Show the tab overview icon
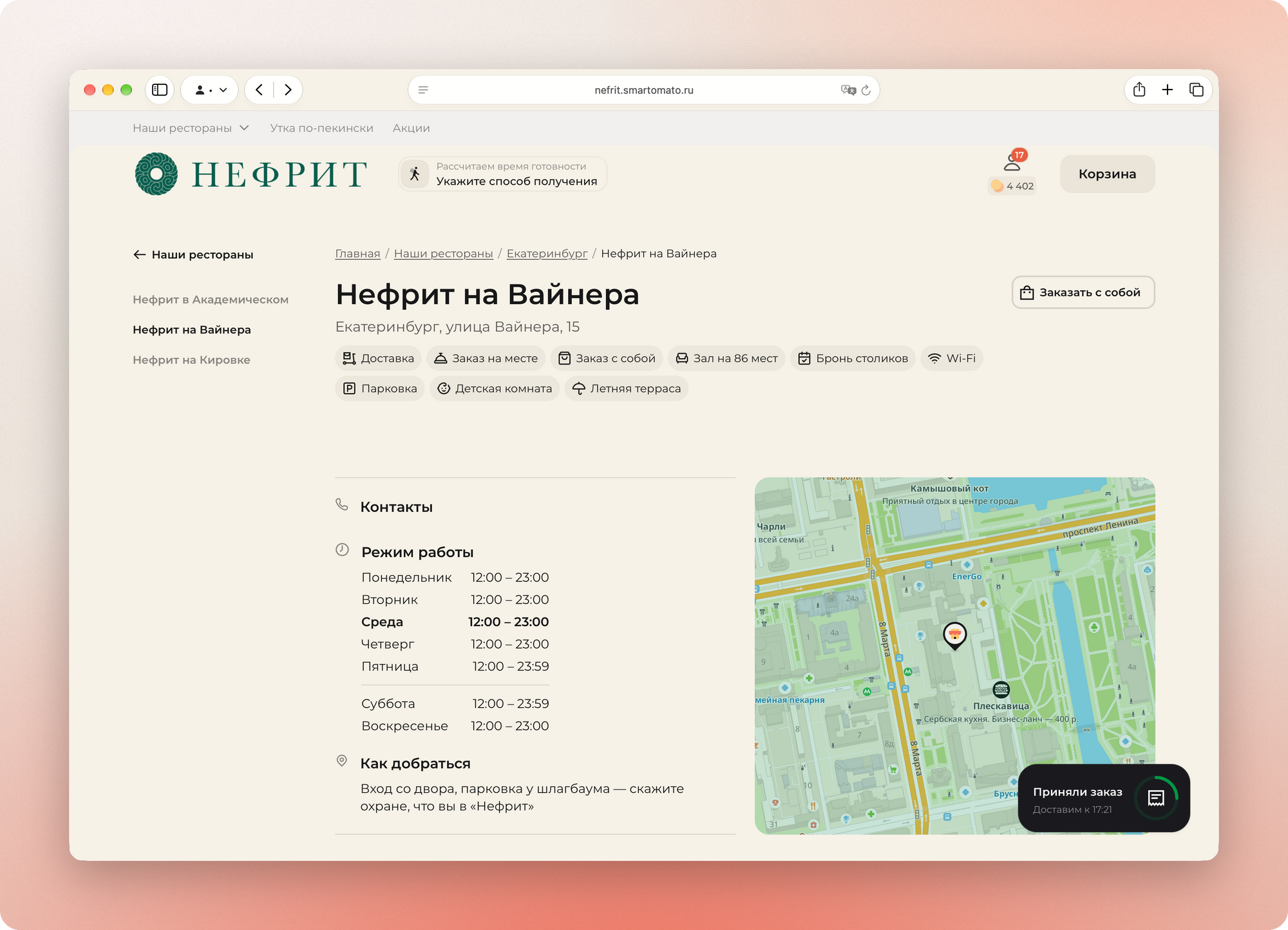This screenshot has width=1288, height=930. pyautogui.click(x=1196, y=90)
